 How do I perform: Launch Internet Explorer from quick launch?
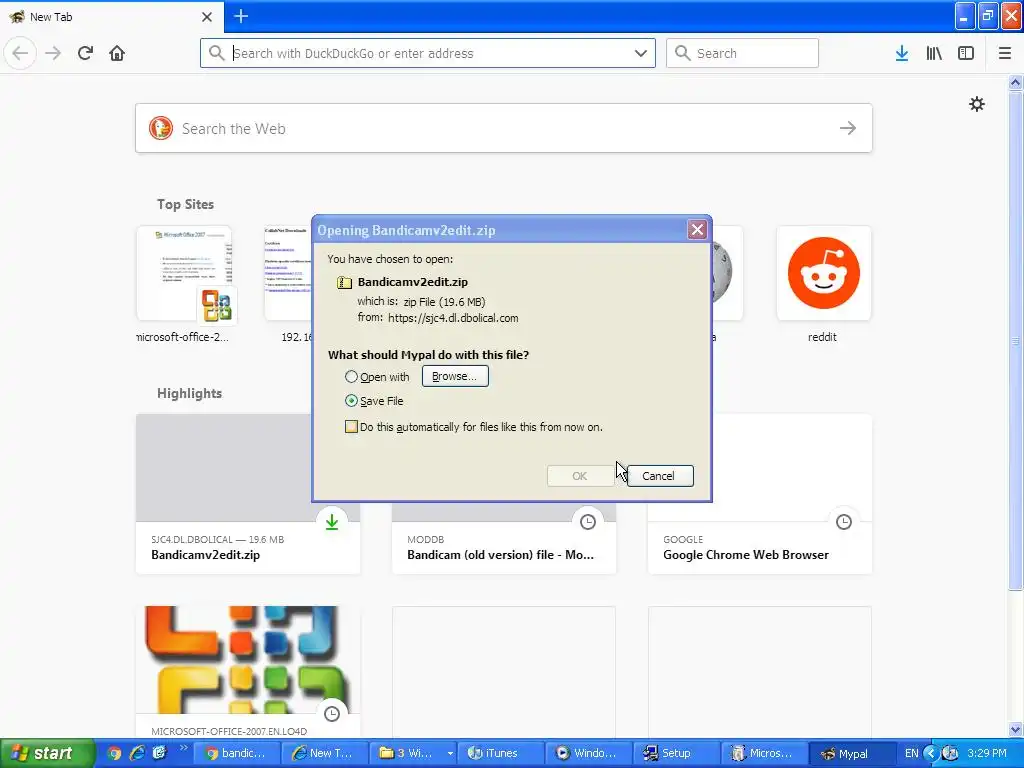(136, 753)
